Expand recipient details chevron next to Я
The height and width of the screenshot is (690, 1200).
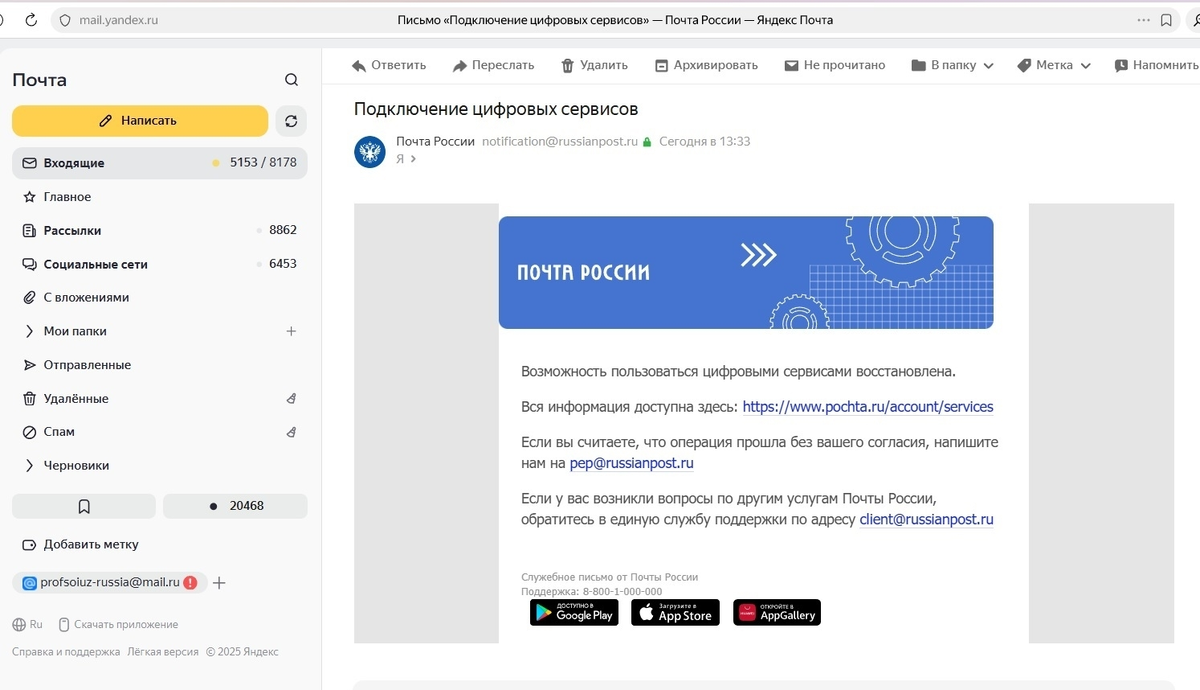click(x=413, y=159)
